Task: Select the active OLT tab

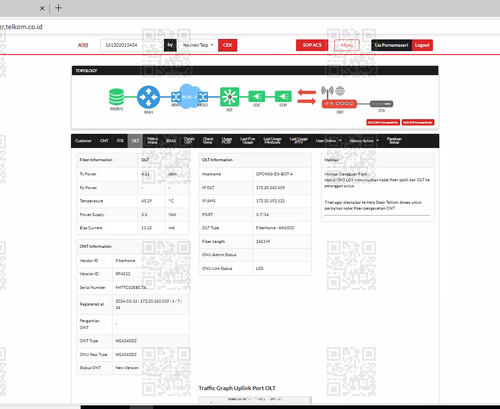Action: click(x=135, y=141)
